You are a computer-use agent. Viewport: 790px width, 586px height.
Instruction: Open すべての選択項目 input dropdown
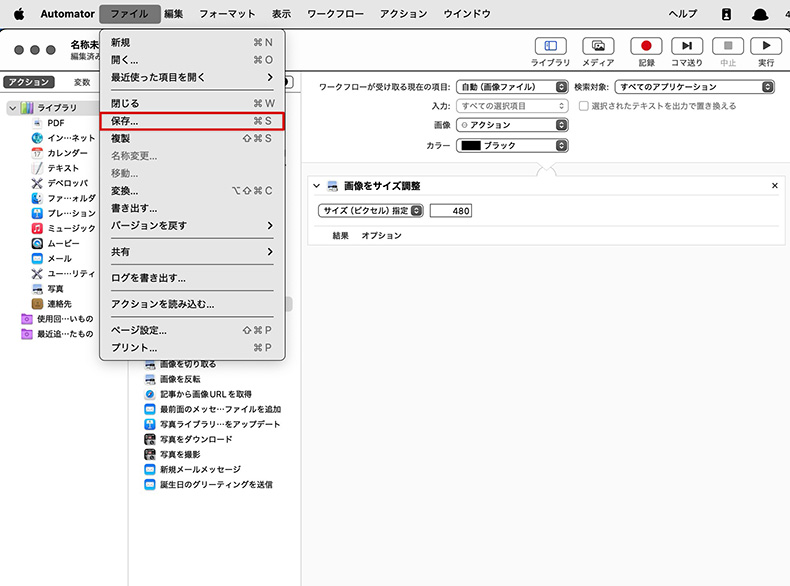coord(512,106)
